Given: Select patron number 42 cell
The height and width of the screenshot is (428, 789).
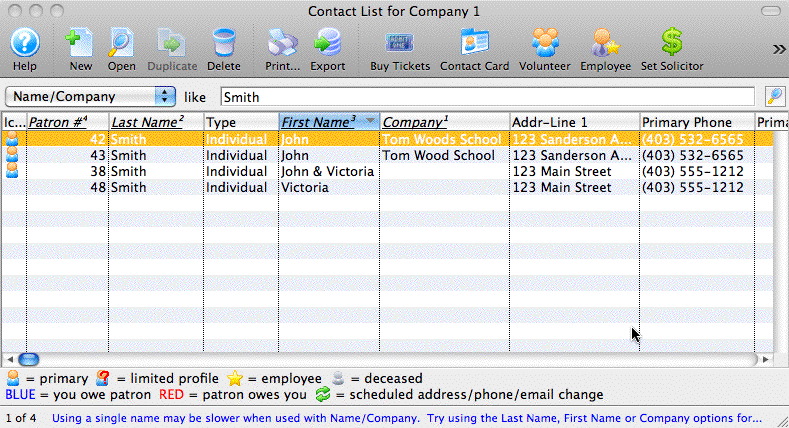Looking at the screenshot, I should (x=67, y=139).
